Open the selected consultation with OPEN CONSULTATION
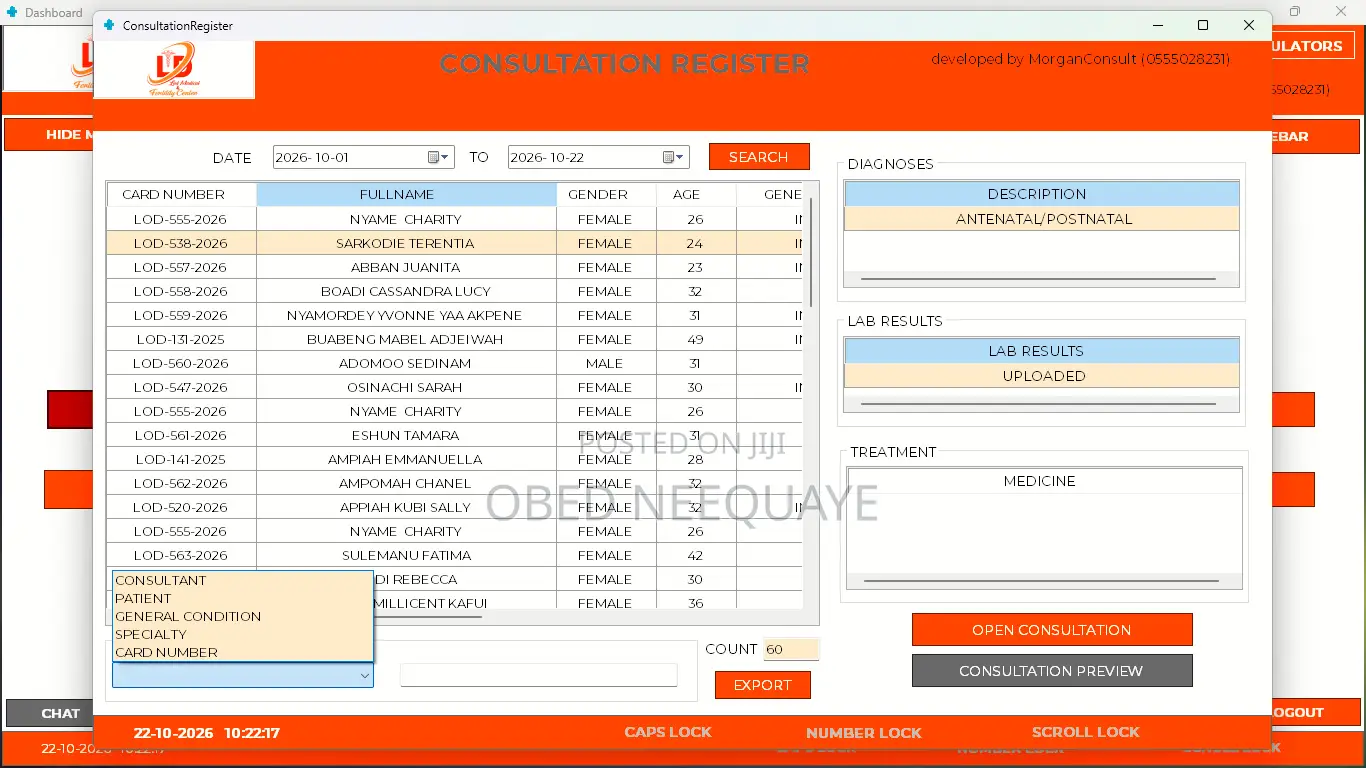 point(1052,630)
